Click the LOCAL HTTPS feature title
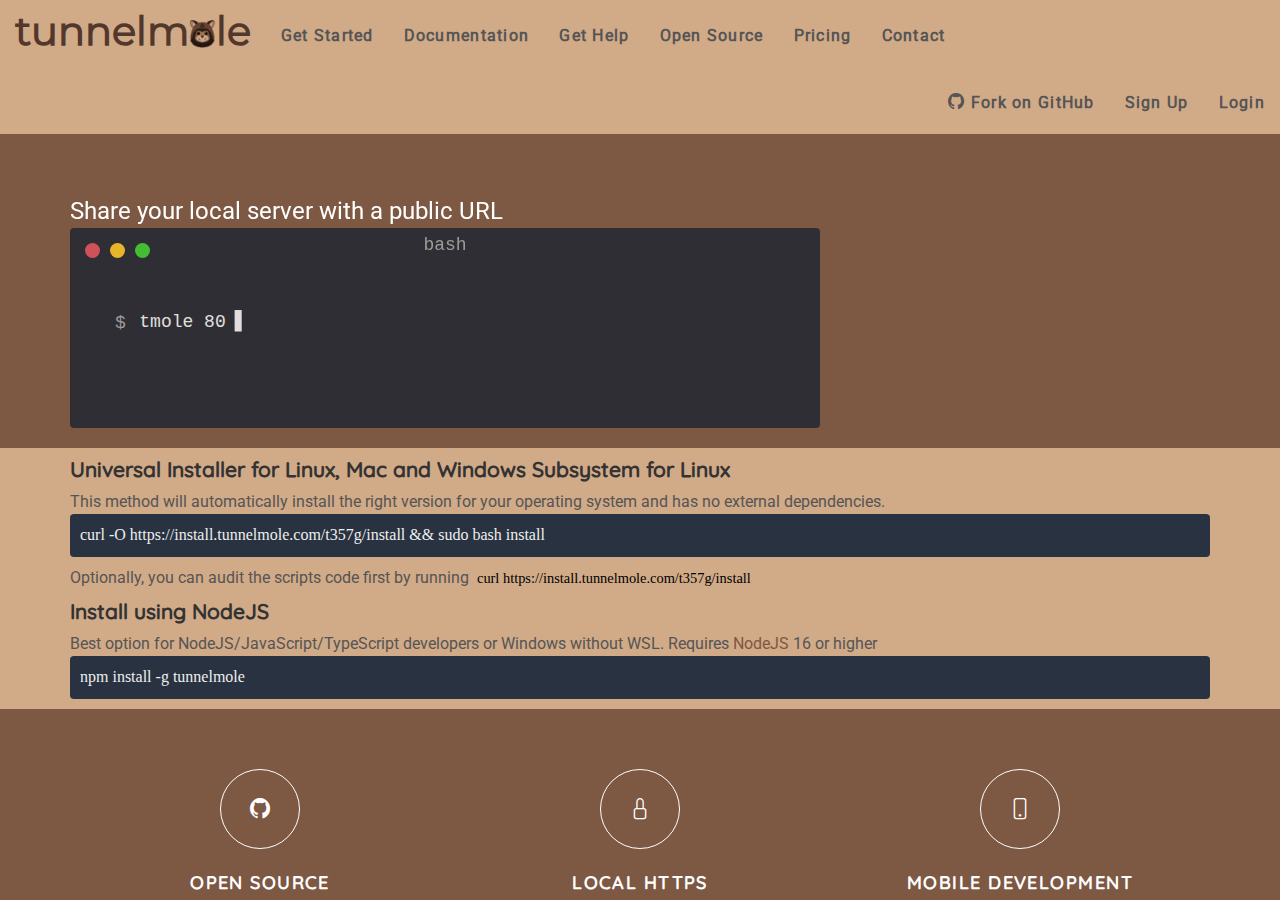 tap(640, 883)
